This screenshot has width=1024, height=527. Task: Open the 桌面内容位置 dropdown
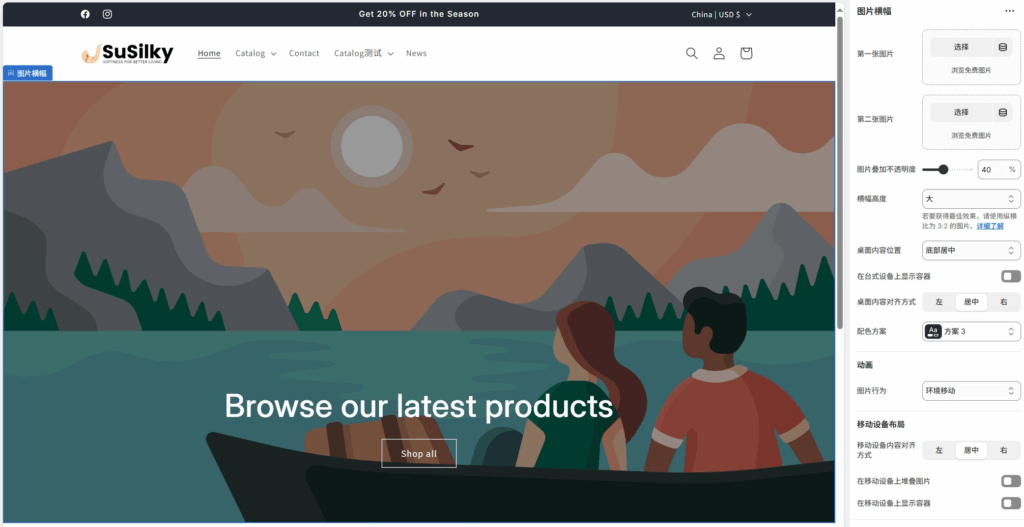pos(970,250)
